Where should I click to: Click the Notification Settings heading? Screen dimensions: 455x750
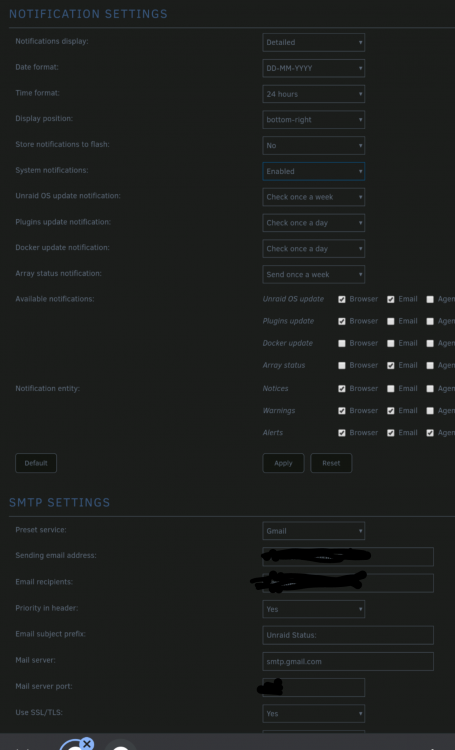pos(89,14)
